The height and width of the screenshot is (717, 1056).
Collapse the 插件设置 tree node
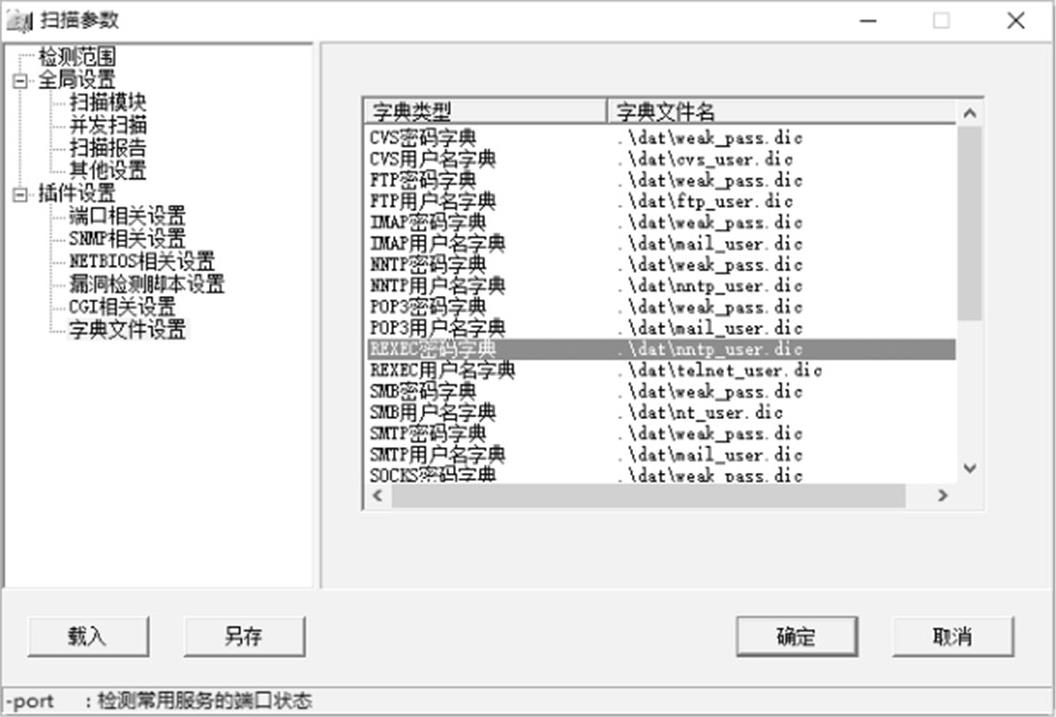20,195
